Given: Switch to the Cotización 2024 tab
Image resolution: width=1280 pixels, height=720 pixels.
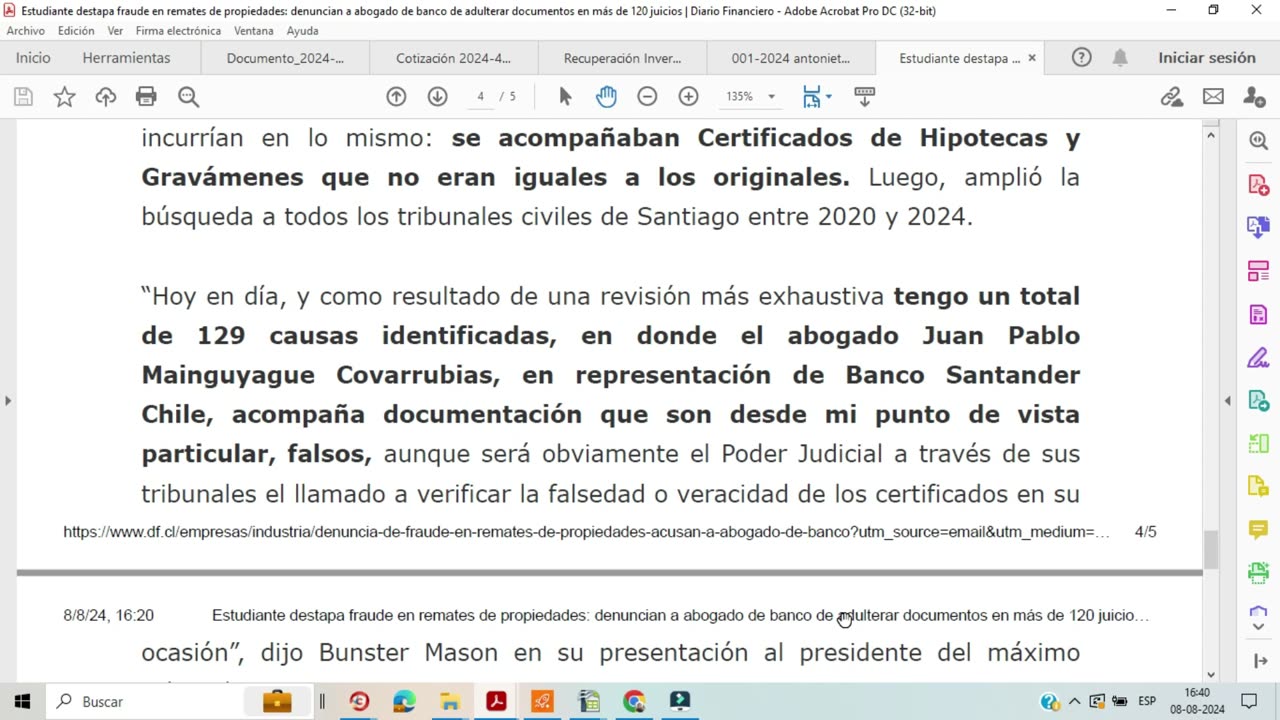Looking at the screenshot, I should [x=453, y=58].
